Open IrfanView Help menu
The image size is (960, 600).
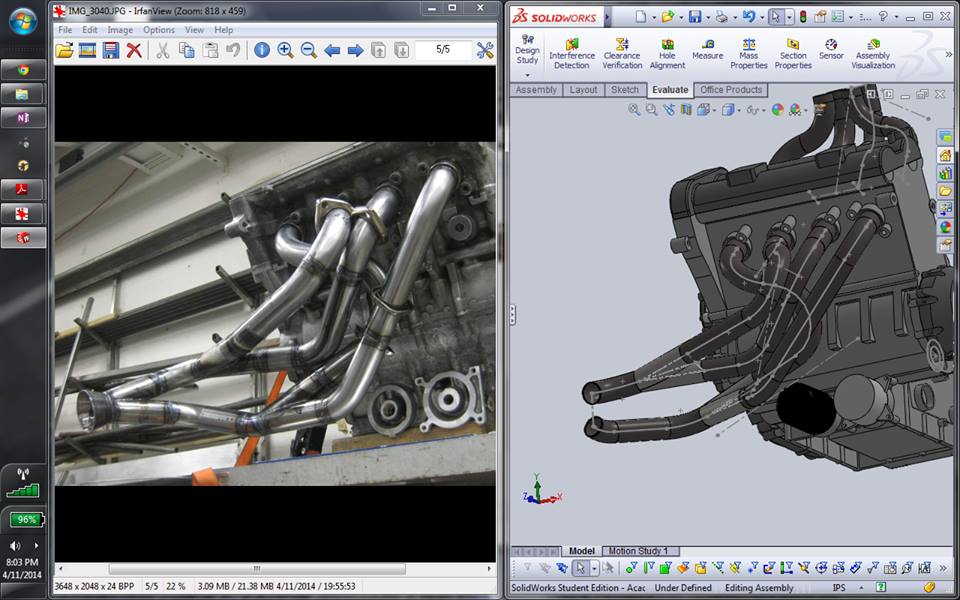(x=223, y=29)
